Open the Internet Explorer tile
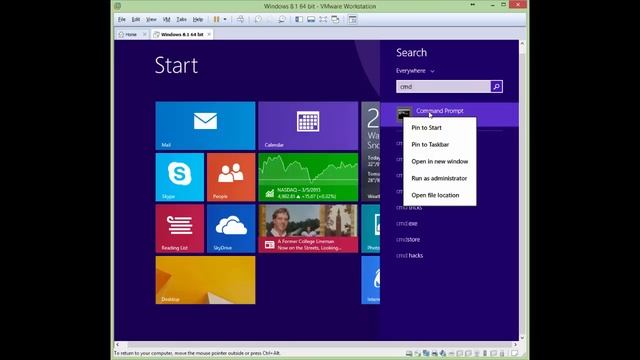640x360 pixels. tap(371, 280)
